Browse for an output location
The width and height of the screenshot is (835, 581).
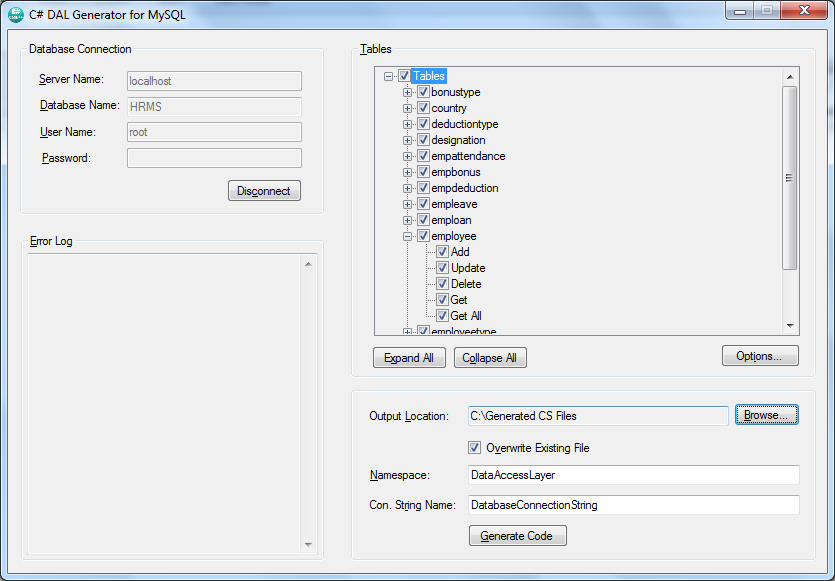[x=766, y=415]
